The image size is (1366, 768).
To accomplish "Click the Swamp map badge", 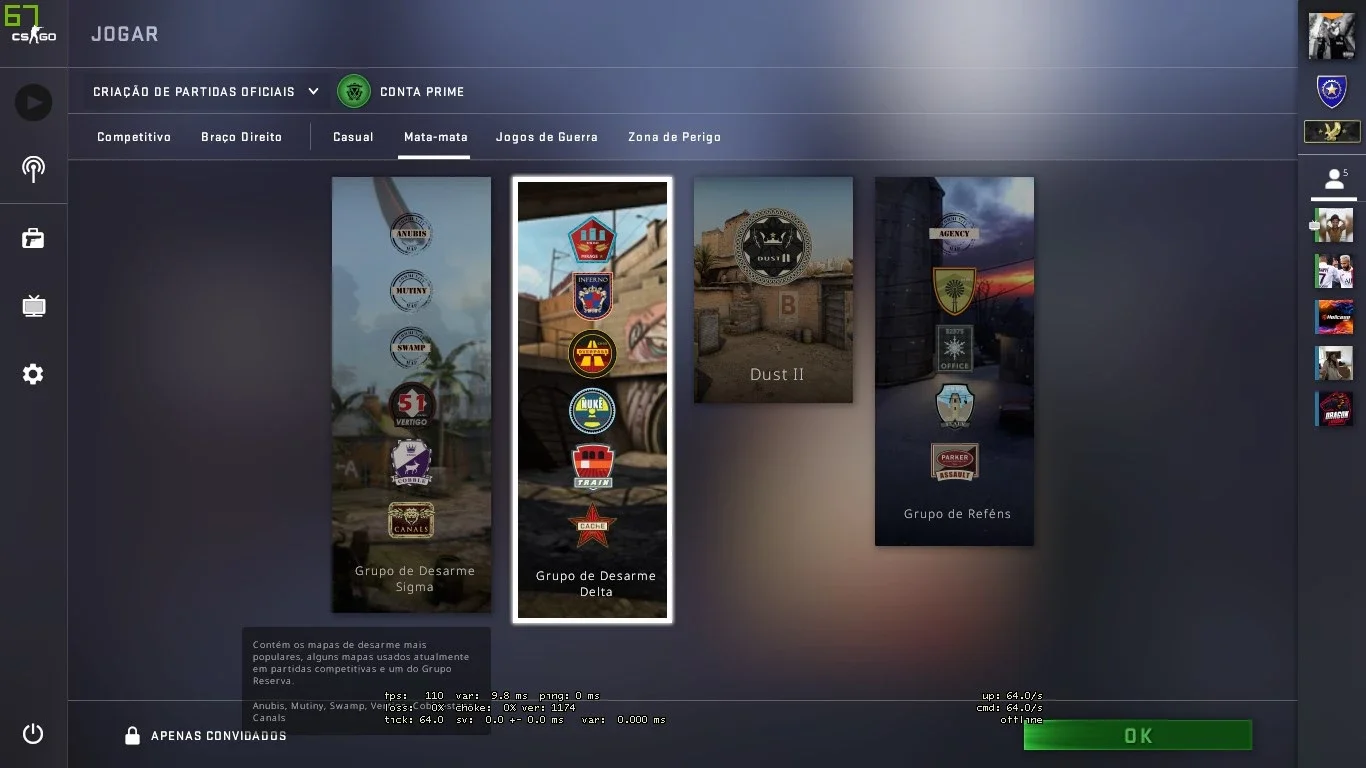I will (411, 348).
